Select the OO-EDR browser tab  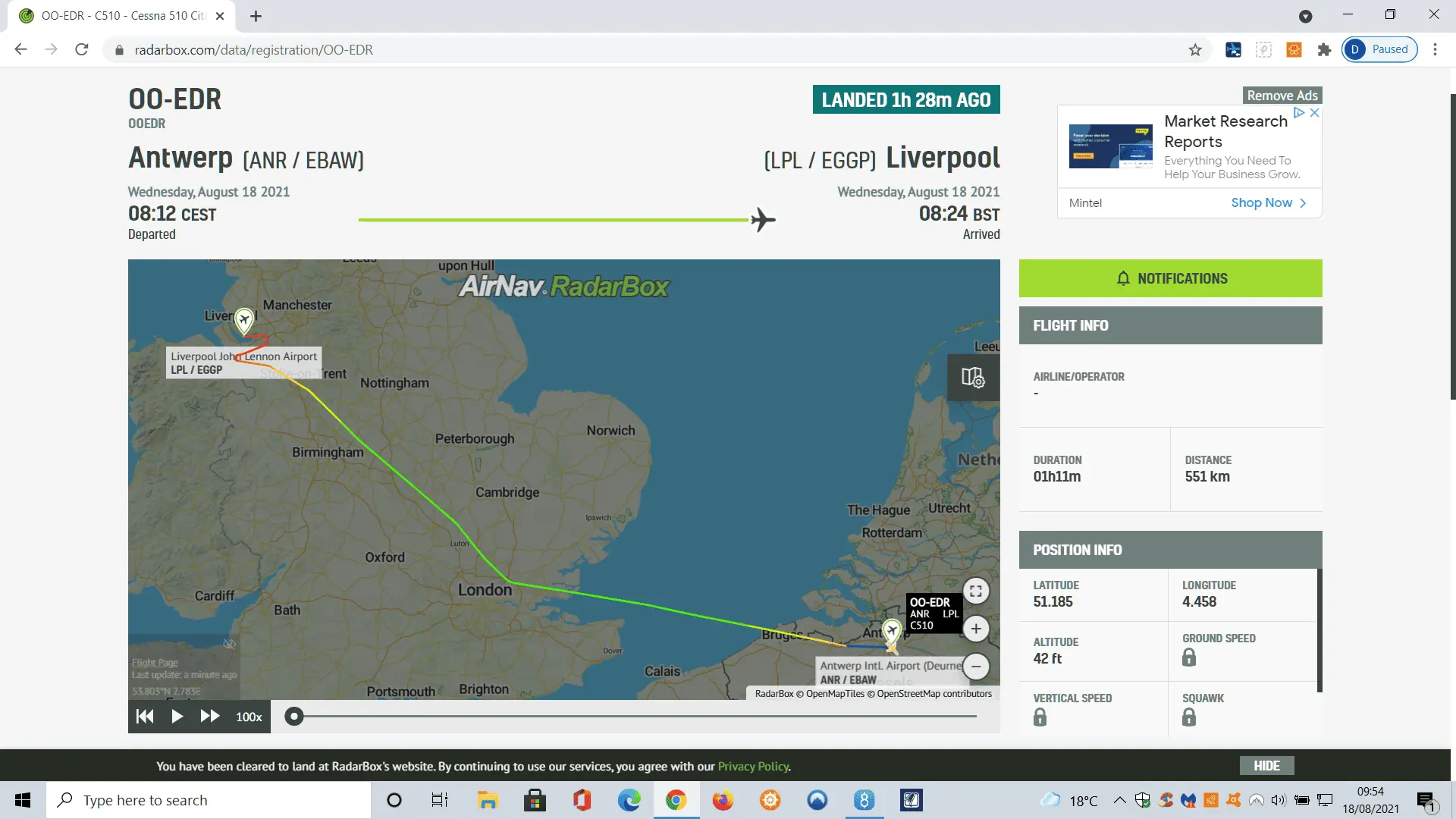coord(121,16)
